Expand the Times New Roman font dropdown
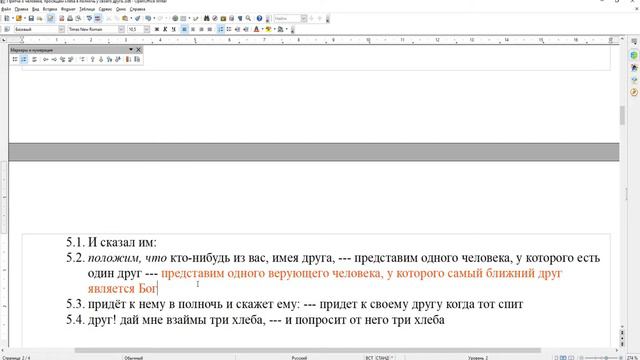The image size is (640, 360). pos(121,29)
